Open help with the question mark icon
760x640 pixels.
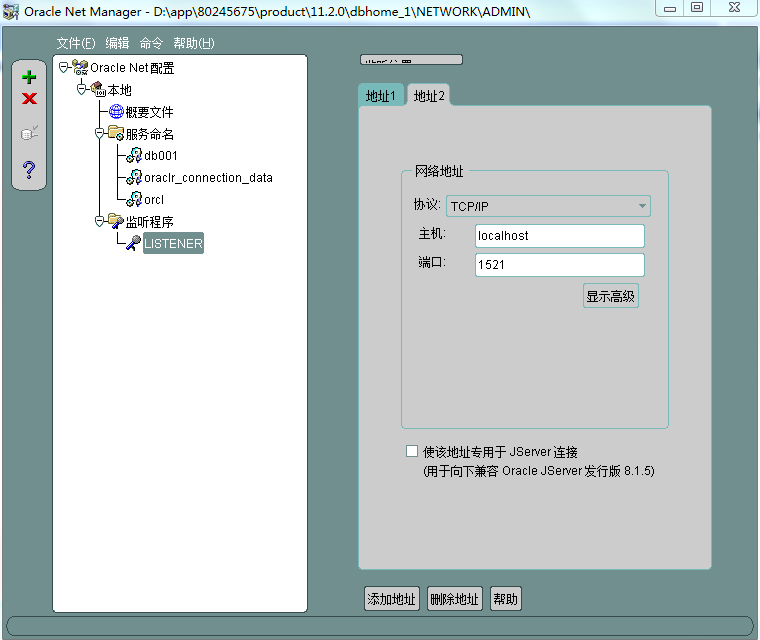pyautogui.click(x=29, y=170)
